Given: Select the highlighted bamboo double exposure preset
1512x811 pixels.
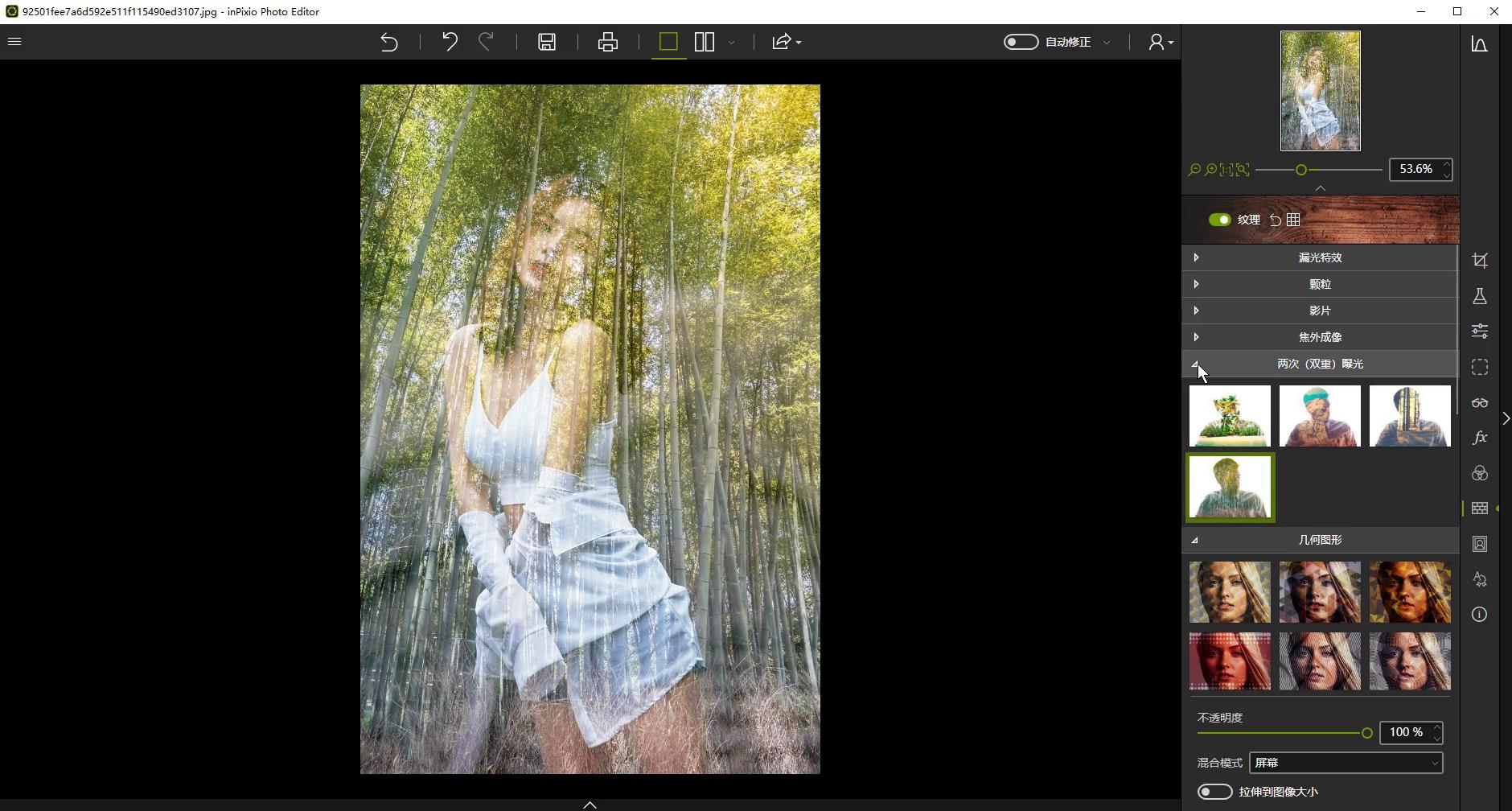Looking at the screenshot, I should pos(1230,487).
